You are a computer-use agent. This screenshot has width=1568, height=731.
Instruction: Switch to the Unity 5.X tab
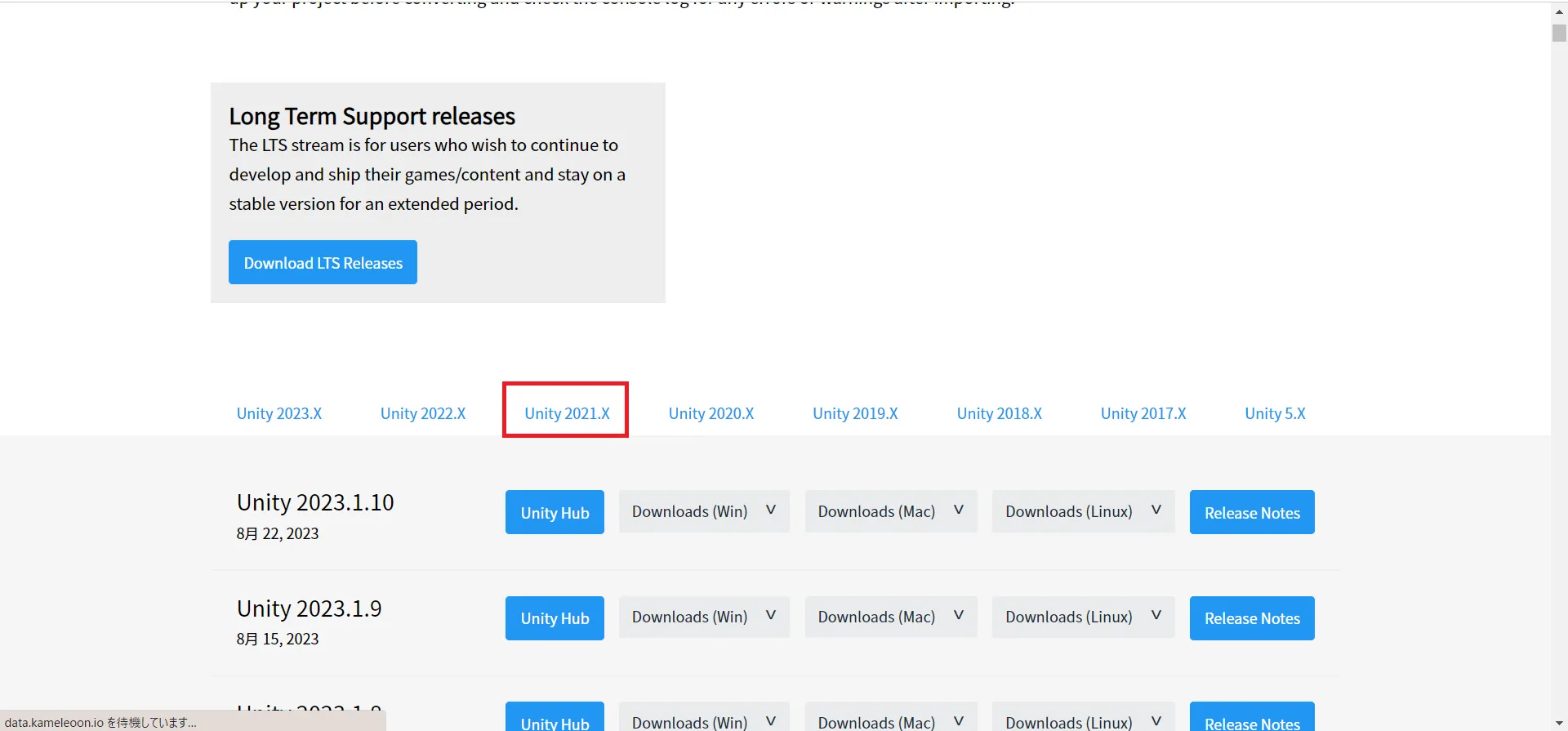point(1275,413)
